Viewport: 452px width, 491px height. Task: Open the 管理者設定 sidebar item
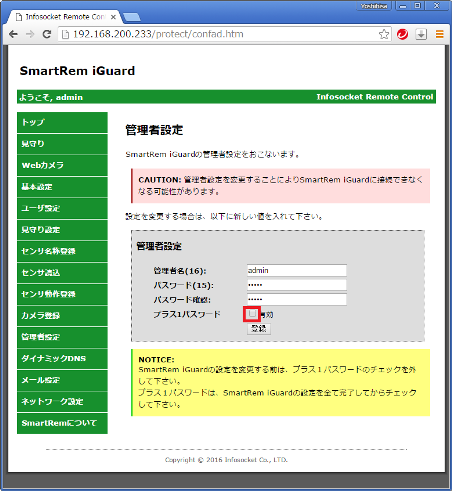tap(62, 337)
